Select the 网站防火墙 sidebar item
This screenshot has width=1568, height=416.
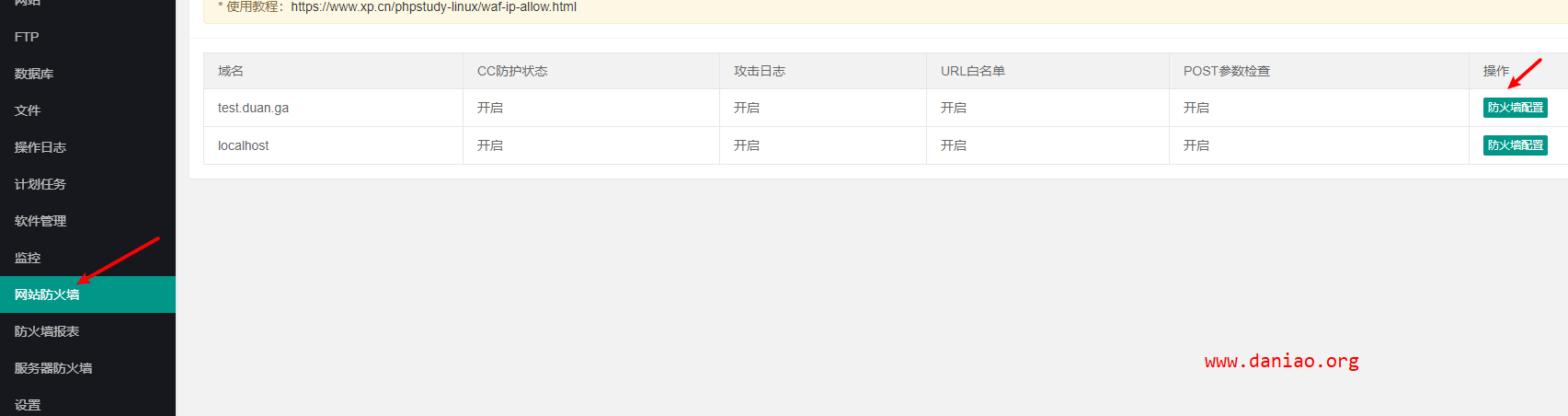point(87,295)
